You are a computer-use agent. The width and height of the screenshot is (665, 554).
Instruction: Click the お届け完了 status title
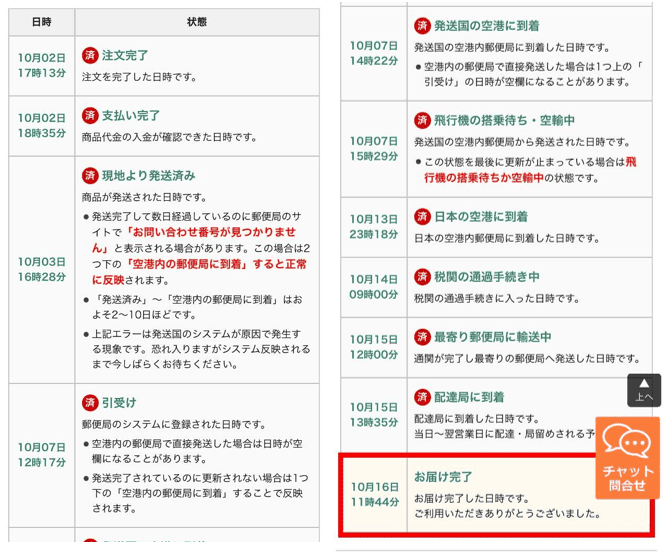(x=443, y=476)
